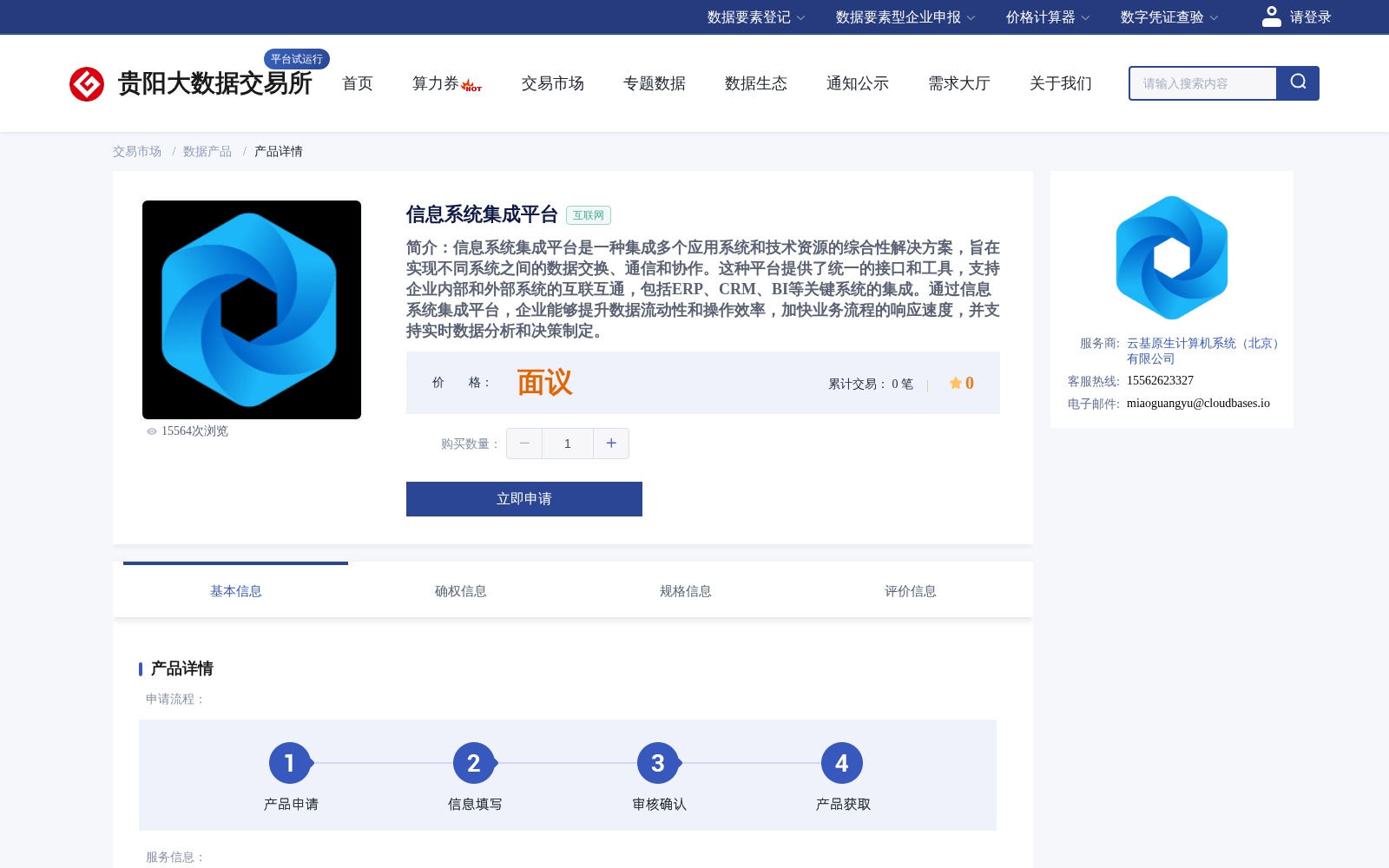Click step 1 circle 产品申请
1389x868 pixels.
[290, 763]
